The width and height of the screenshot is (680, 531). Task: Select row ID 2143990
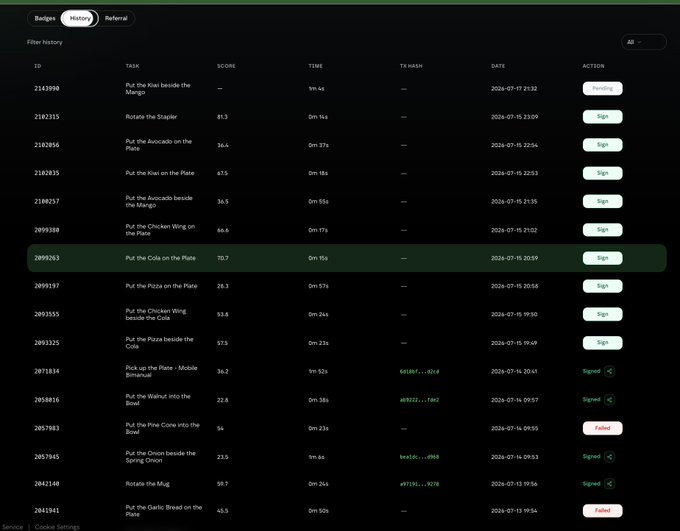click(47, 88)
